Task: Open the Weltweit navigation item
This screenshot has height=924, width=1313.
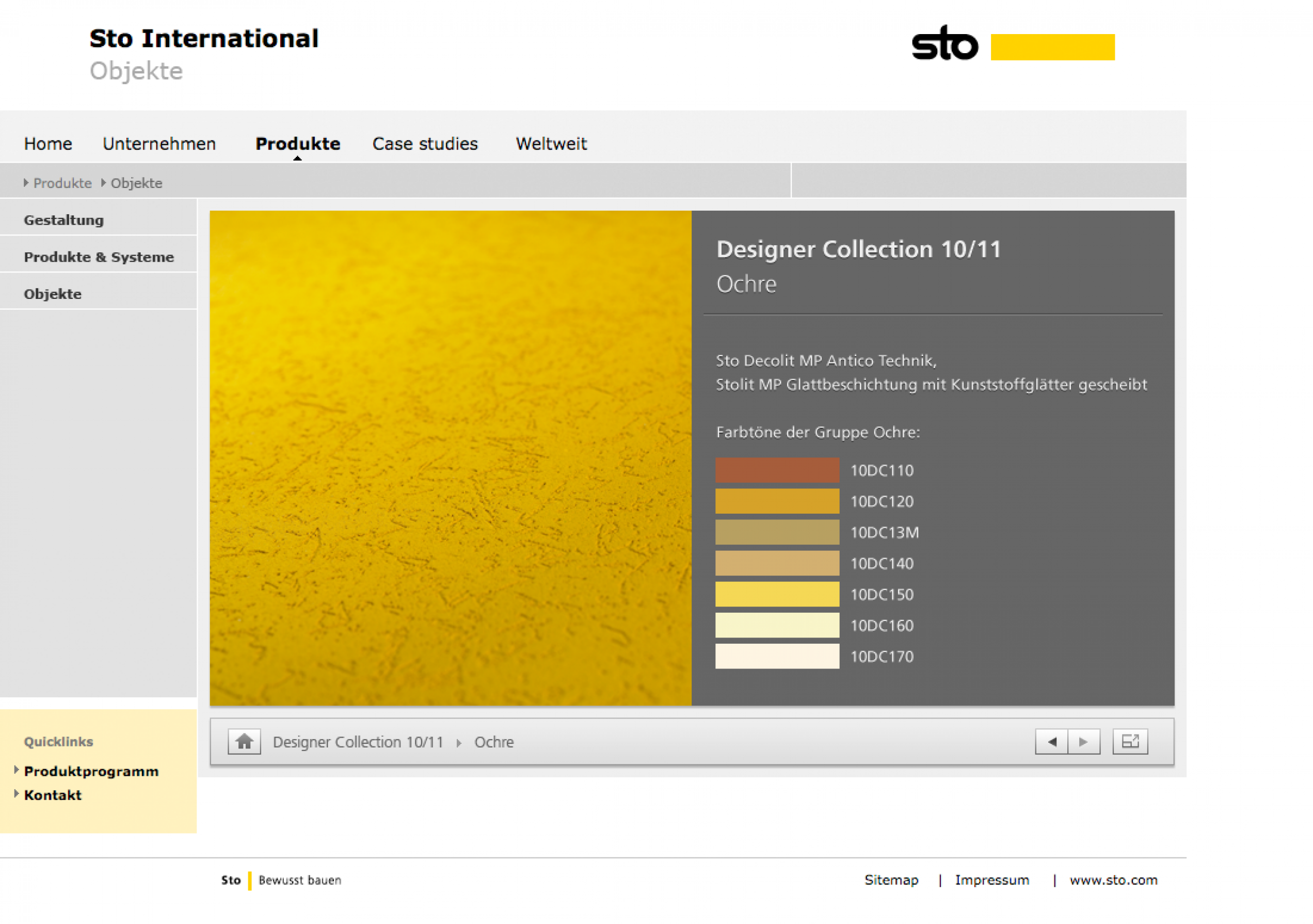Action: click(551, 144)
